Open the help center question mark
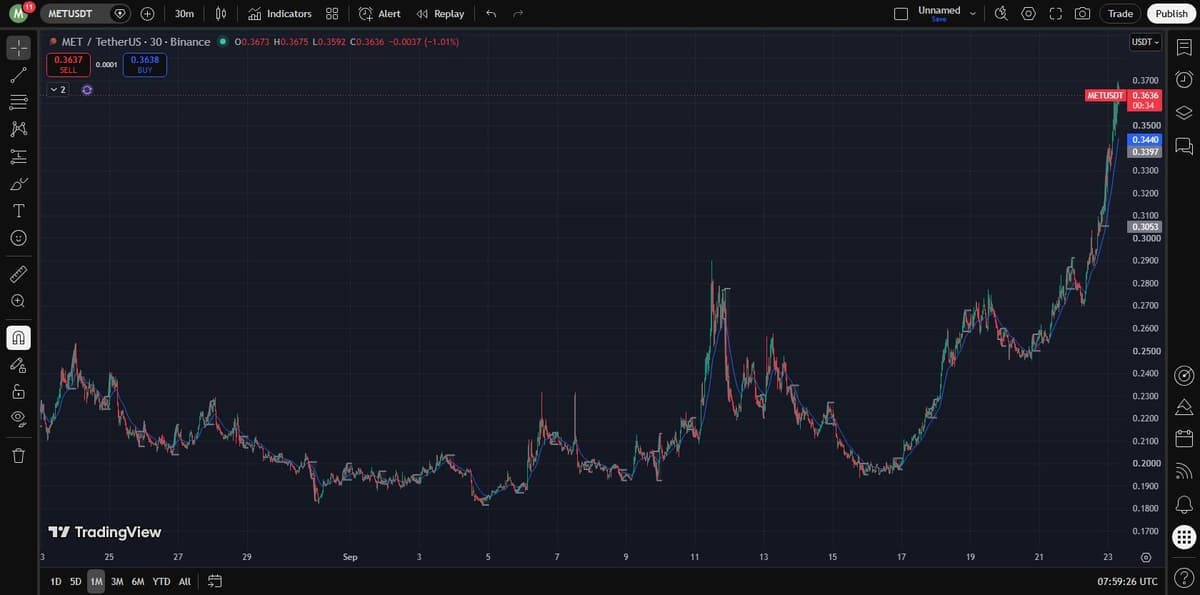 (x=1183, y=577)
